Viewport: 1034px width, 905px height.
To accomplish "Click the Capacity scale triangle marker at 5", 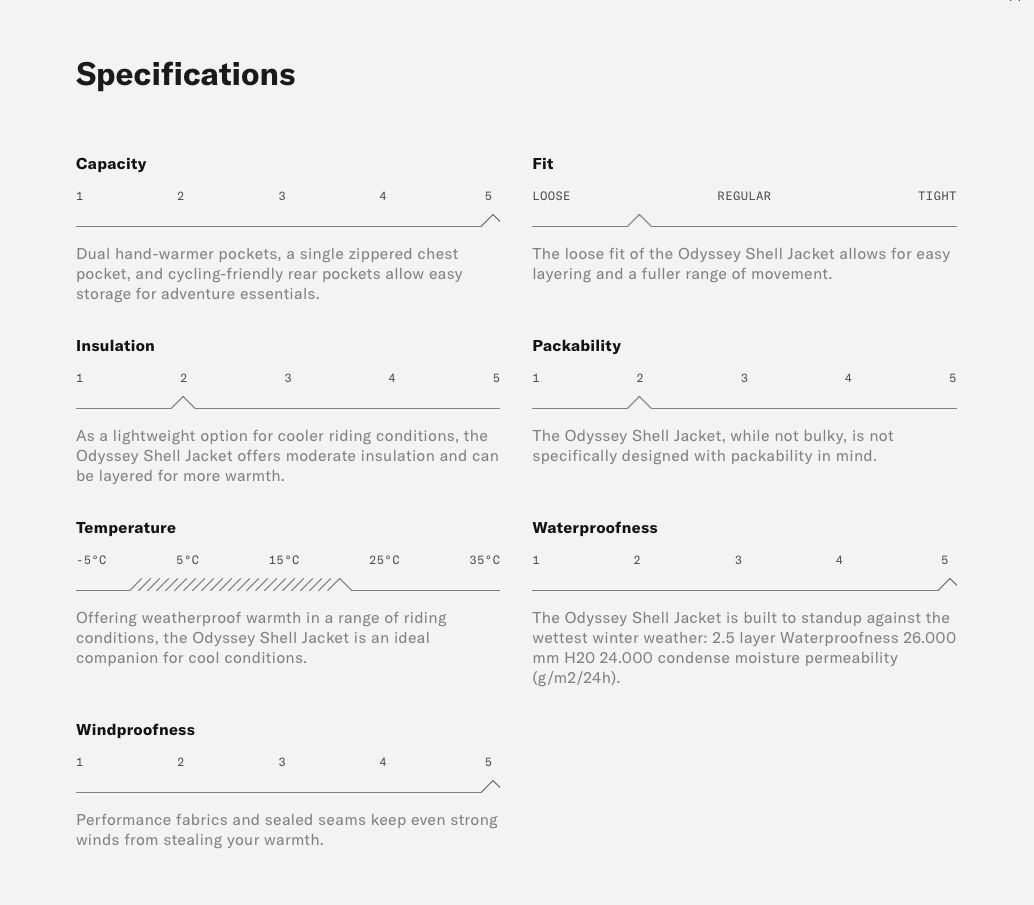I will point(490,220).
